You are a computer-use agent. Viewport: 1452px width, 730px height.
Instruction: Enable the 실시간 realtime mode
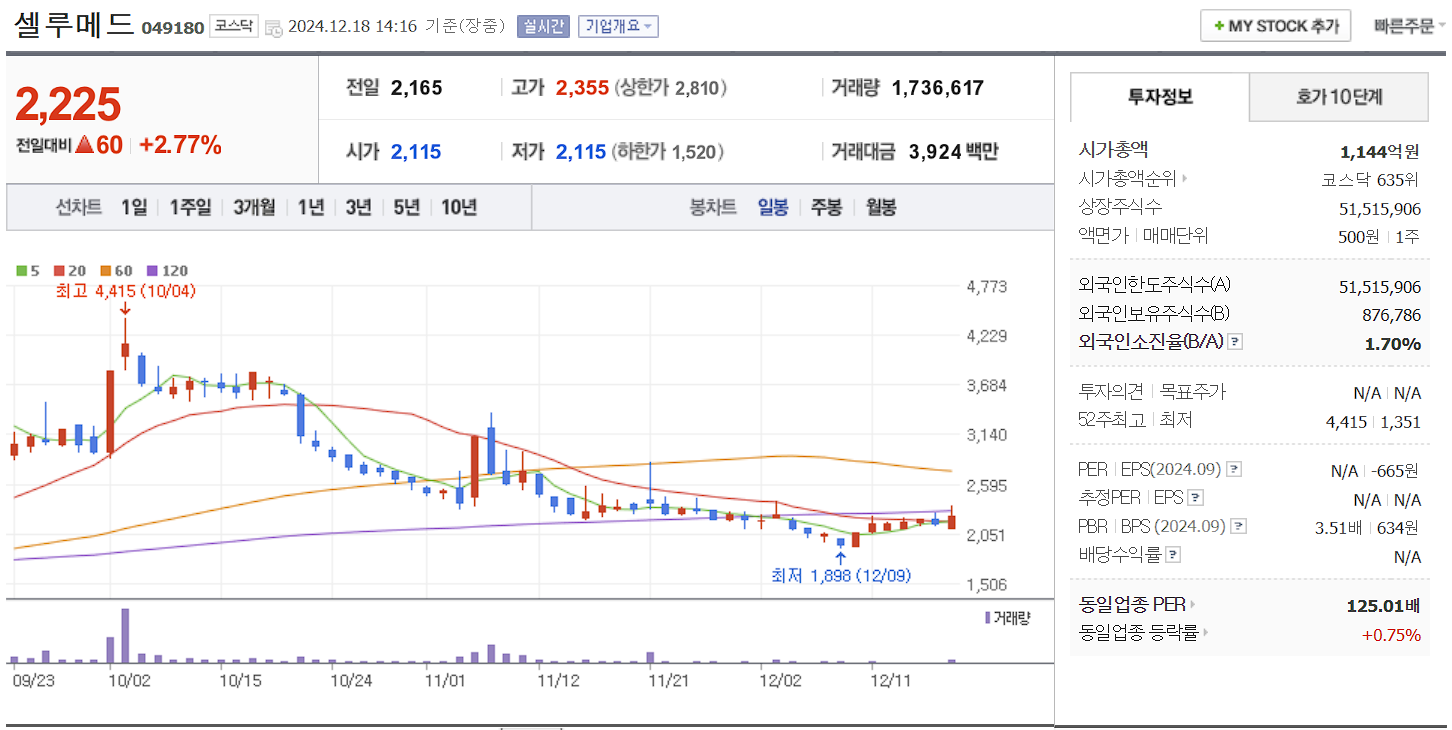point(542,26)
